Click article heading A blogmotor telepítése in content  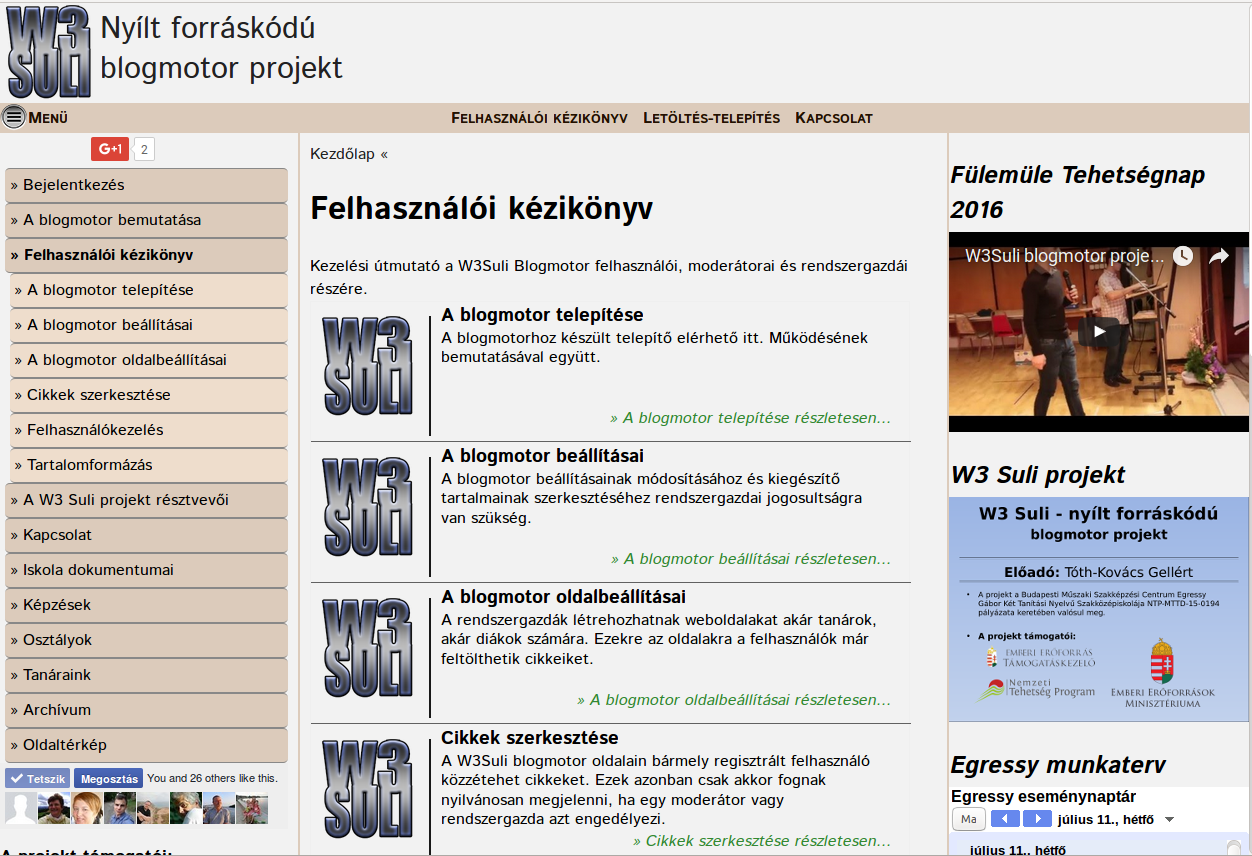(542, 315)
